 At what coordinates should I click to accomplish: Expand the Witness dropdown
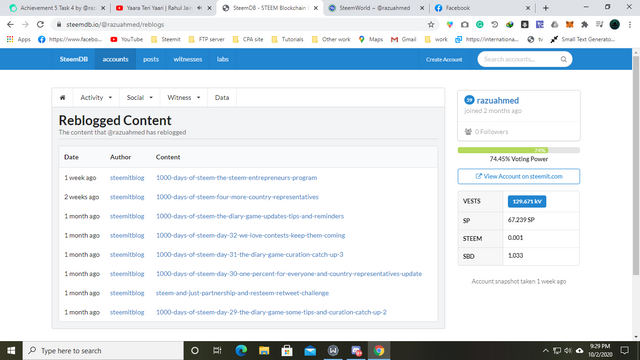click(x=184, y=98)
